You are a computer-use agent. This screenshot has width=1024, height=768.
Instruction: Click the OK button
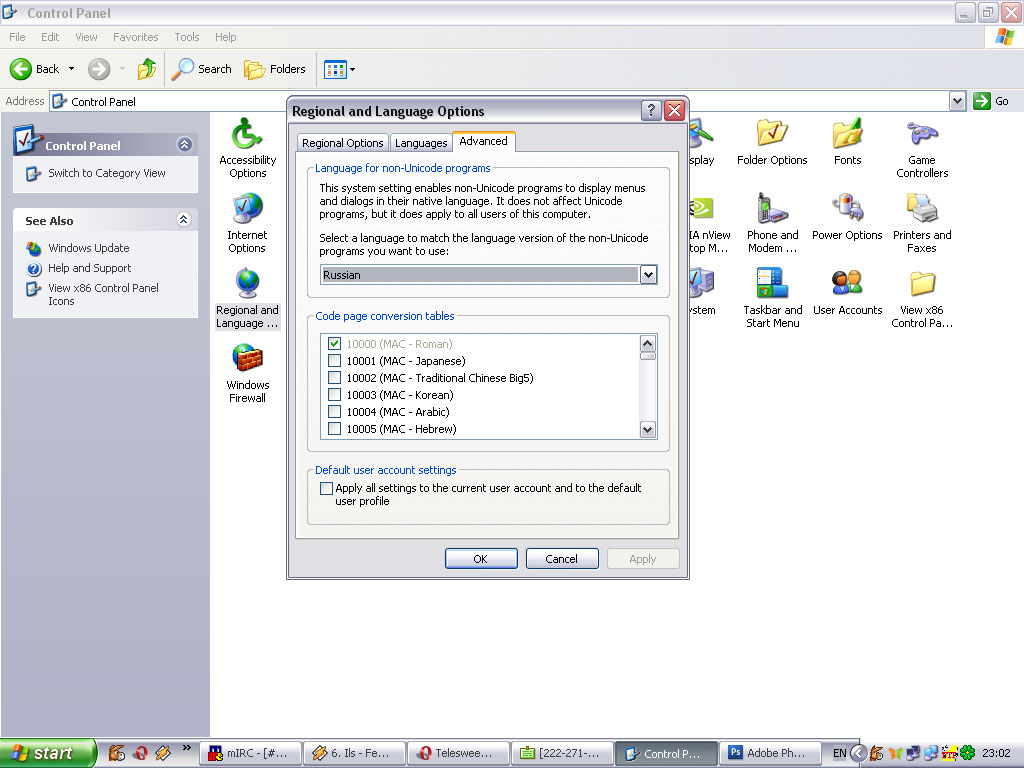tap(481, 559)
